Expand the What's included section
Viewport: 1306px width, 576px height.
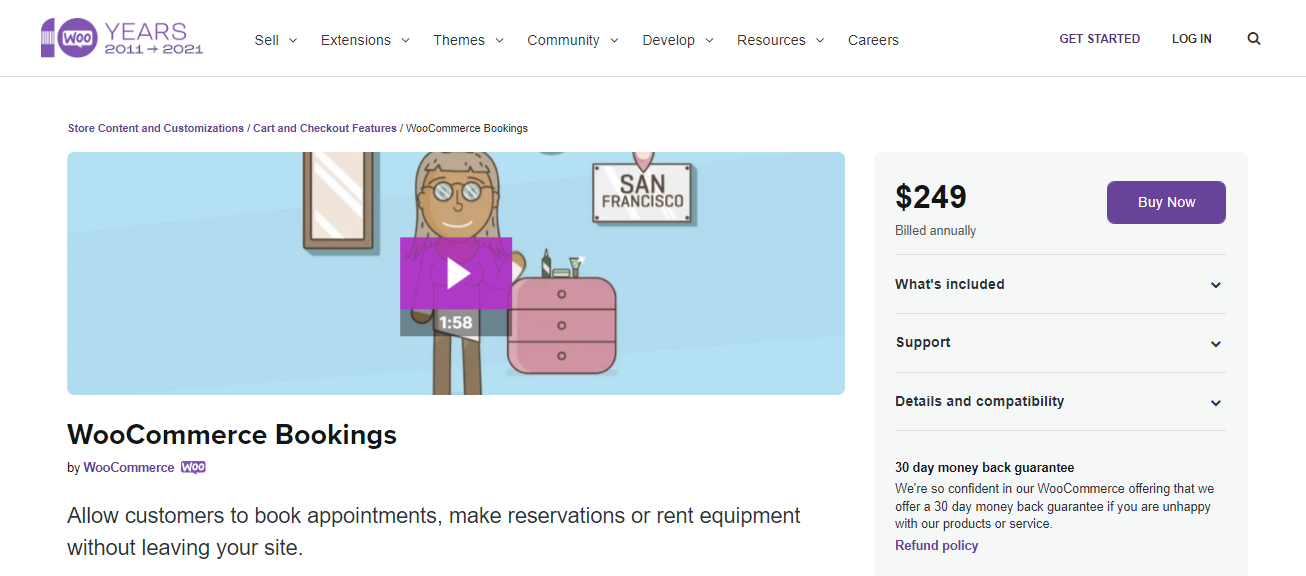(1060, 284)
